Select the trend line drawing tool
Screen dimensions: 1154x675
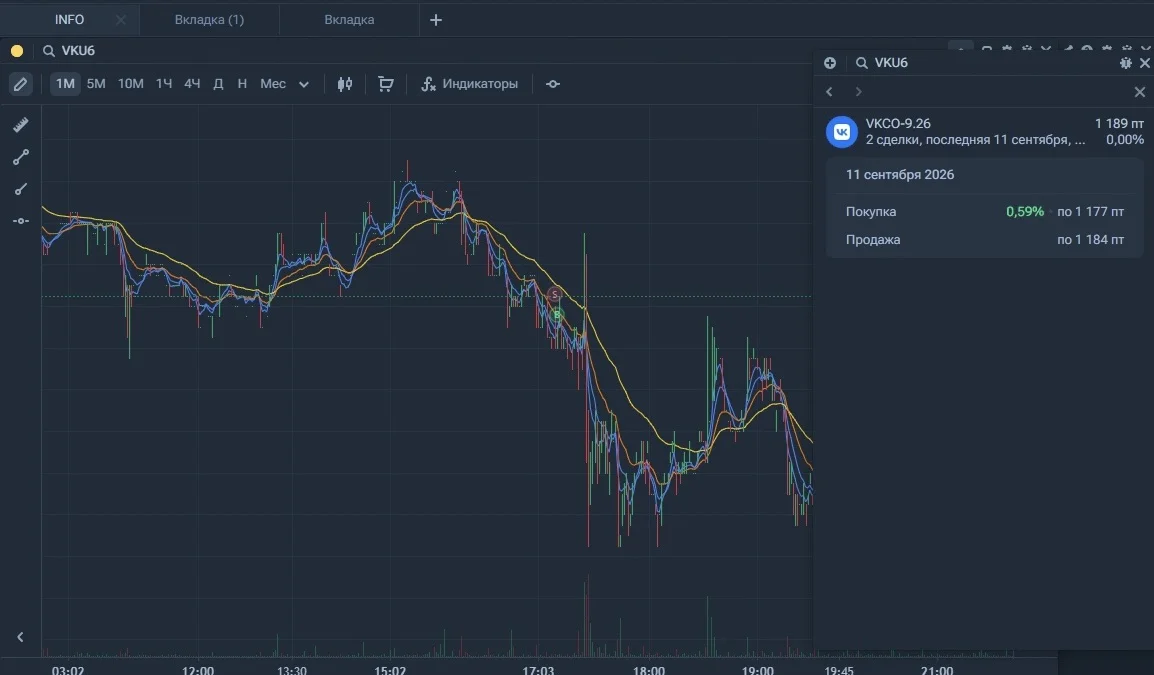[21, 157]
